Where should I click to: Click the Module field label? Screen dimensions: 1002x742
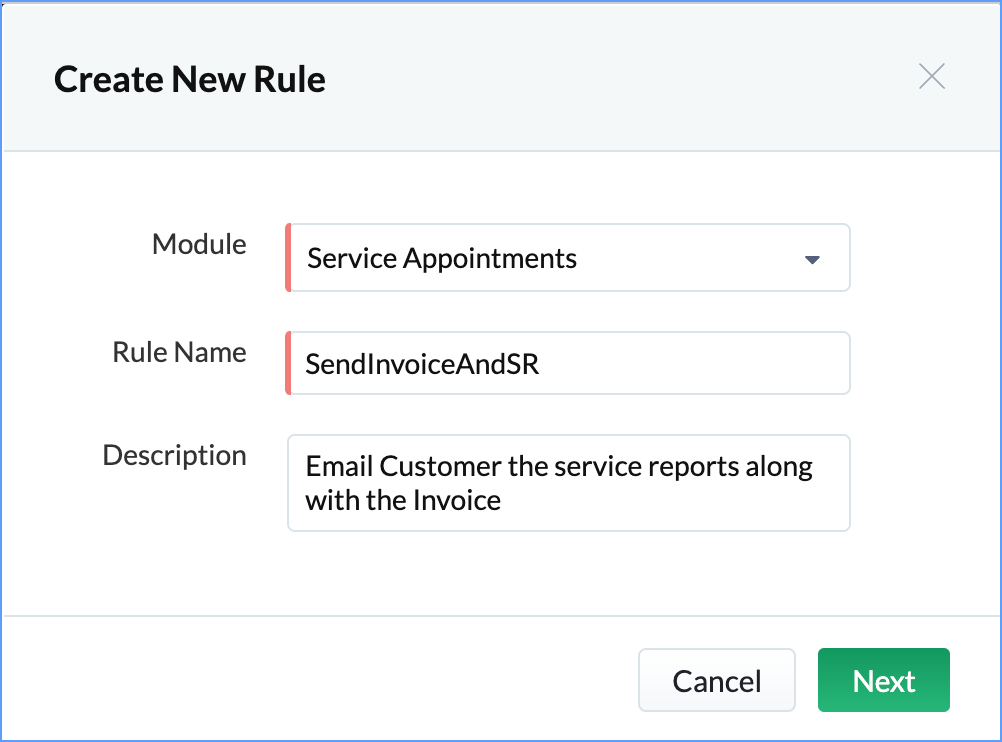(x=199, y=244)
